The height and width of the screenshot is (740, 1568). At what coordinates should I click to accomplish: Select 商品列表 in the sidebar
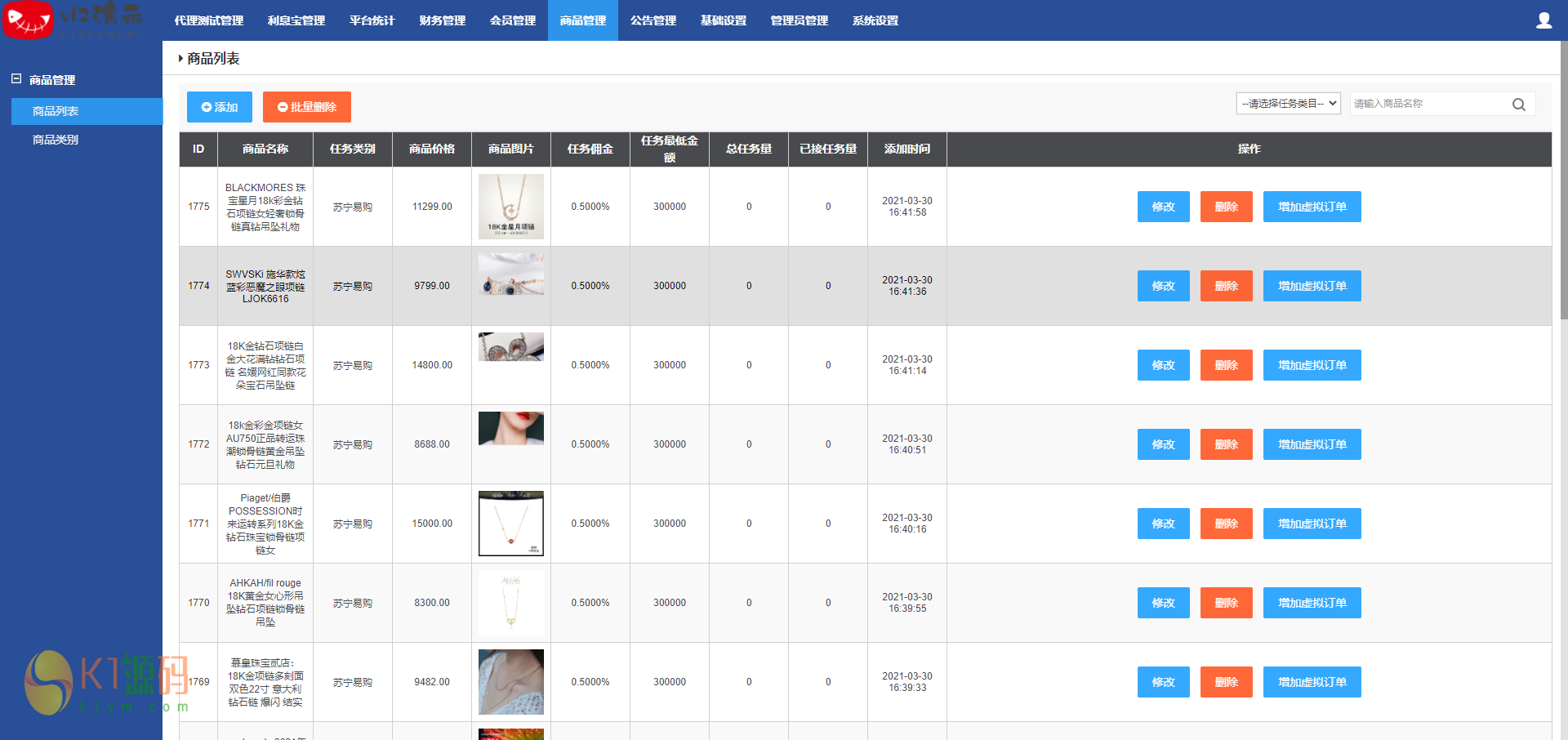coord(56,111)
